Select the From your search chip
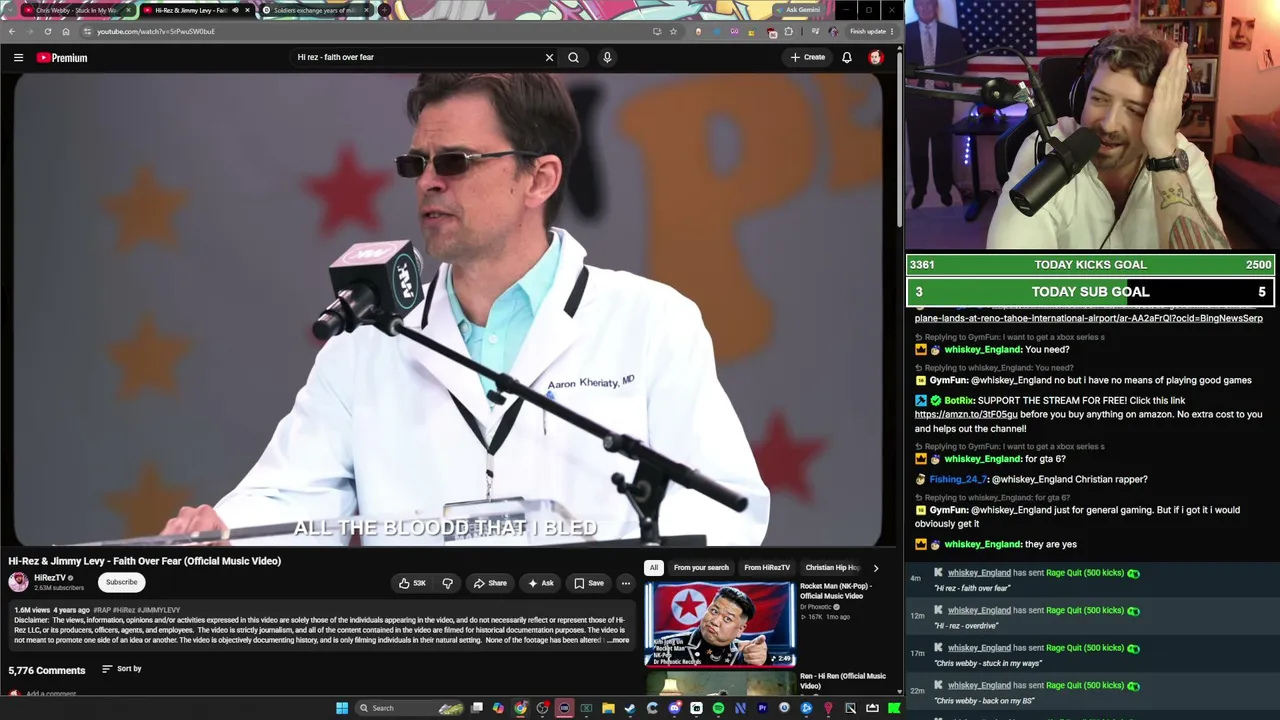1280x720 pixels. click(701, 568)
